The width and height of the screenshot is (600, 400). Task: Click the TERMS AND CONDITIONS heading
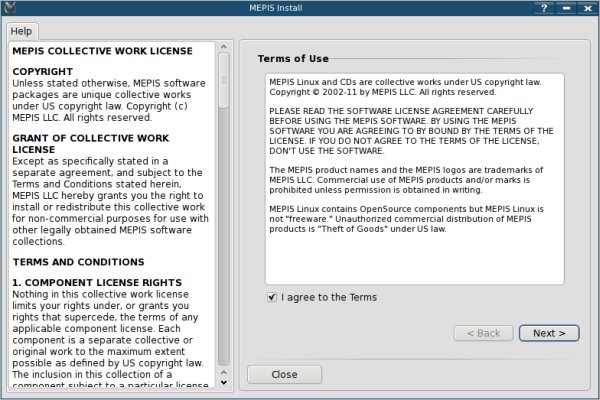tap(80, 261)
